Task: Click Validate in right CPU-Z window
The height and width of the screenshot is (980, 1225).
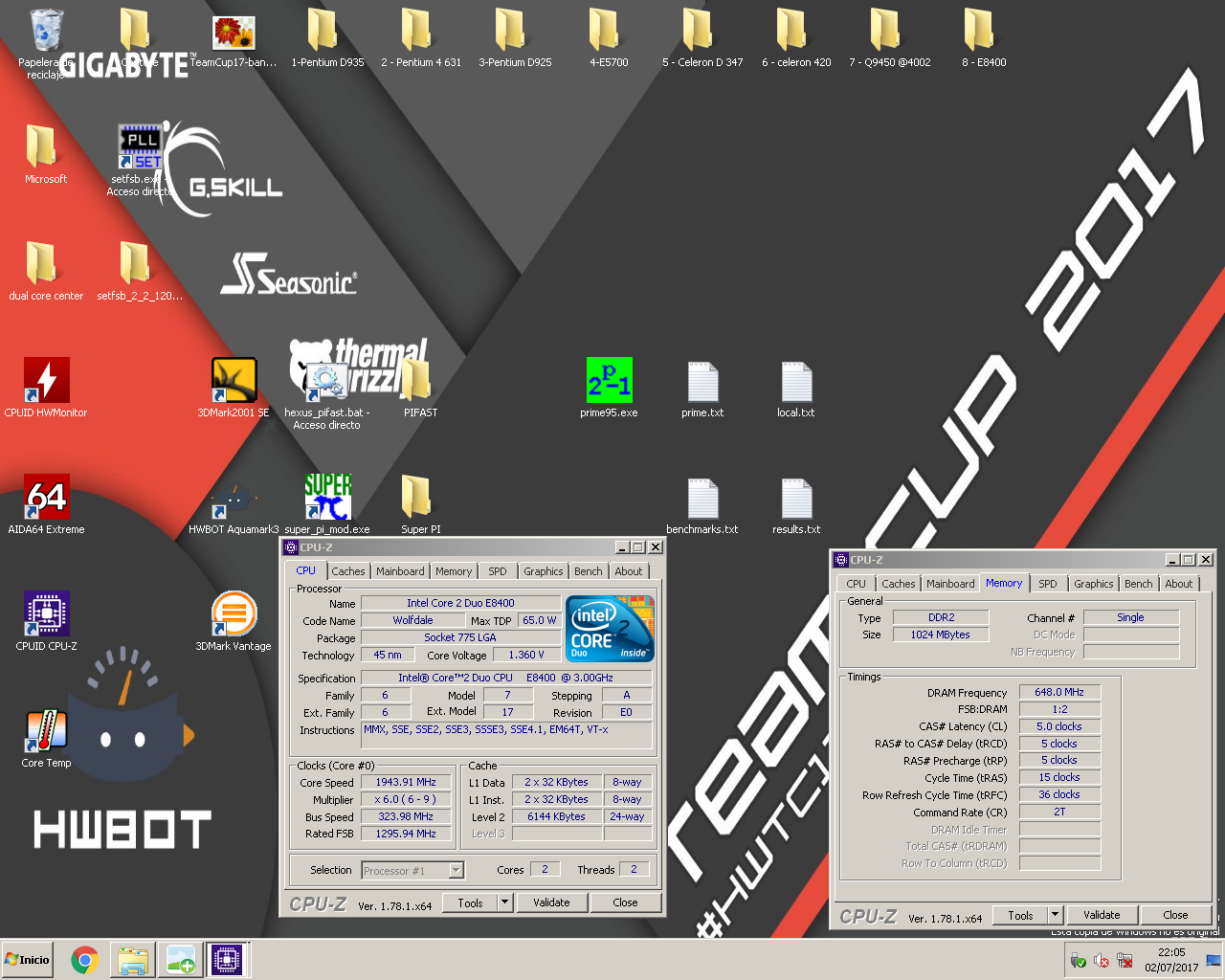Action: click(x=1102, y=915)
